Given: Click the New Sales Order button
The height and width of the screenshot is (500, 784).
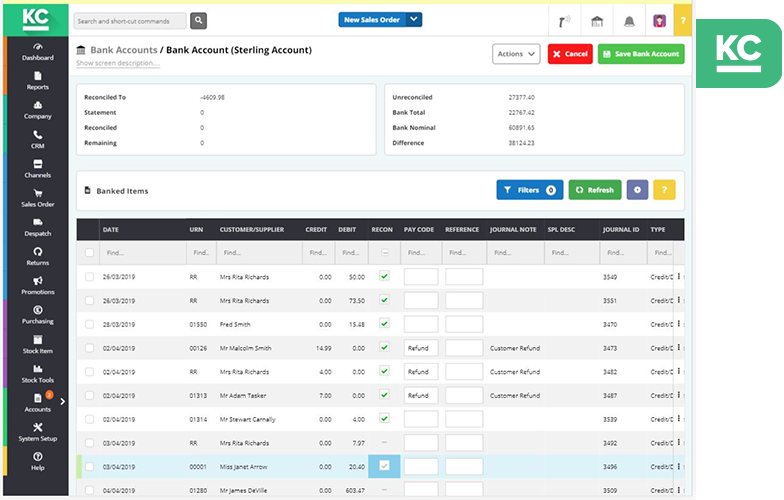Looking at the screenshot, I should click(372, 20).
